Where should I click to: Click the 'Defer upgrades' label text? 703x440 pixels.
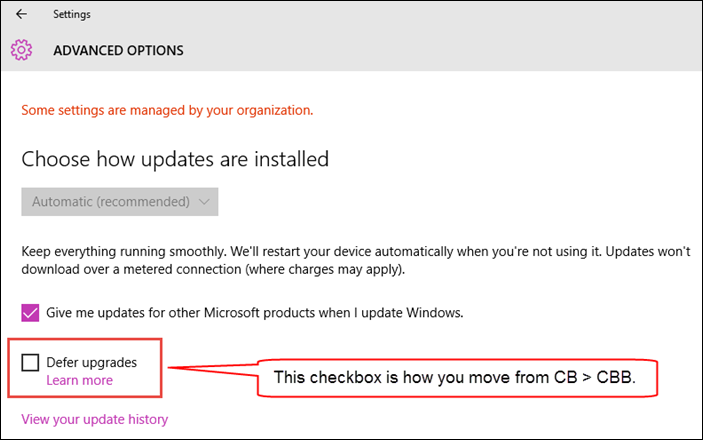click(x=91, y=362)
